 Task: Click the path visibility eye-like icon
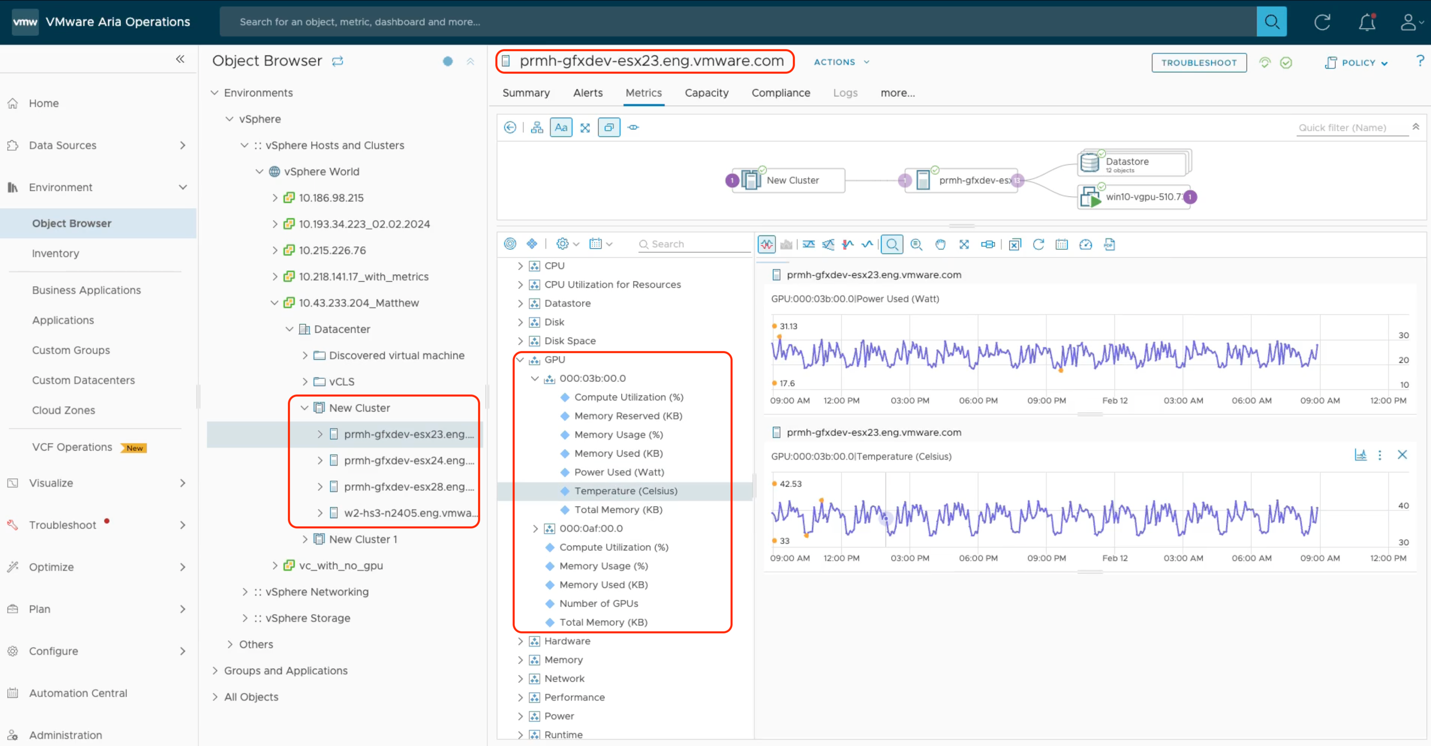(x=633, y=127)
